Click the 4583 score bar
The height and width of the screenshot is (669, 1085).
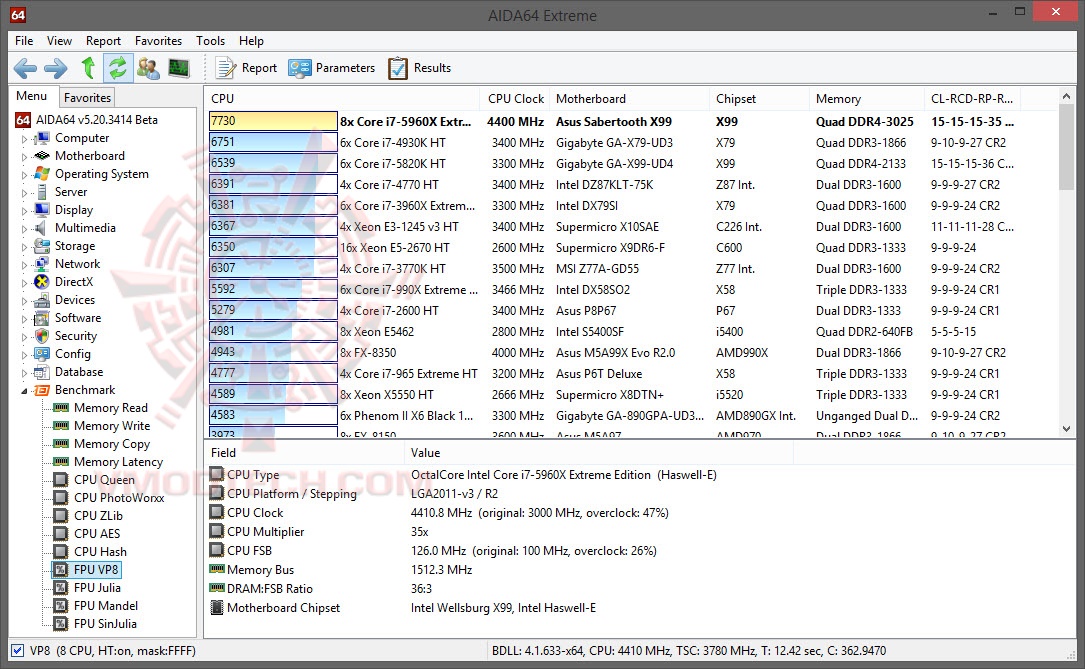point(273,415)
